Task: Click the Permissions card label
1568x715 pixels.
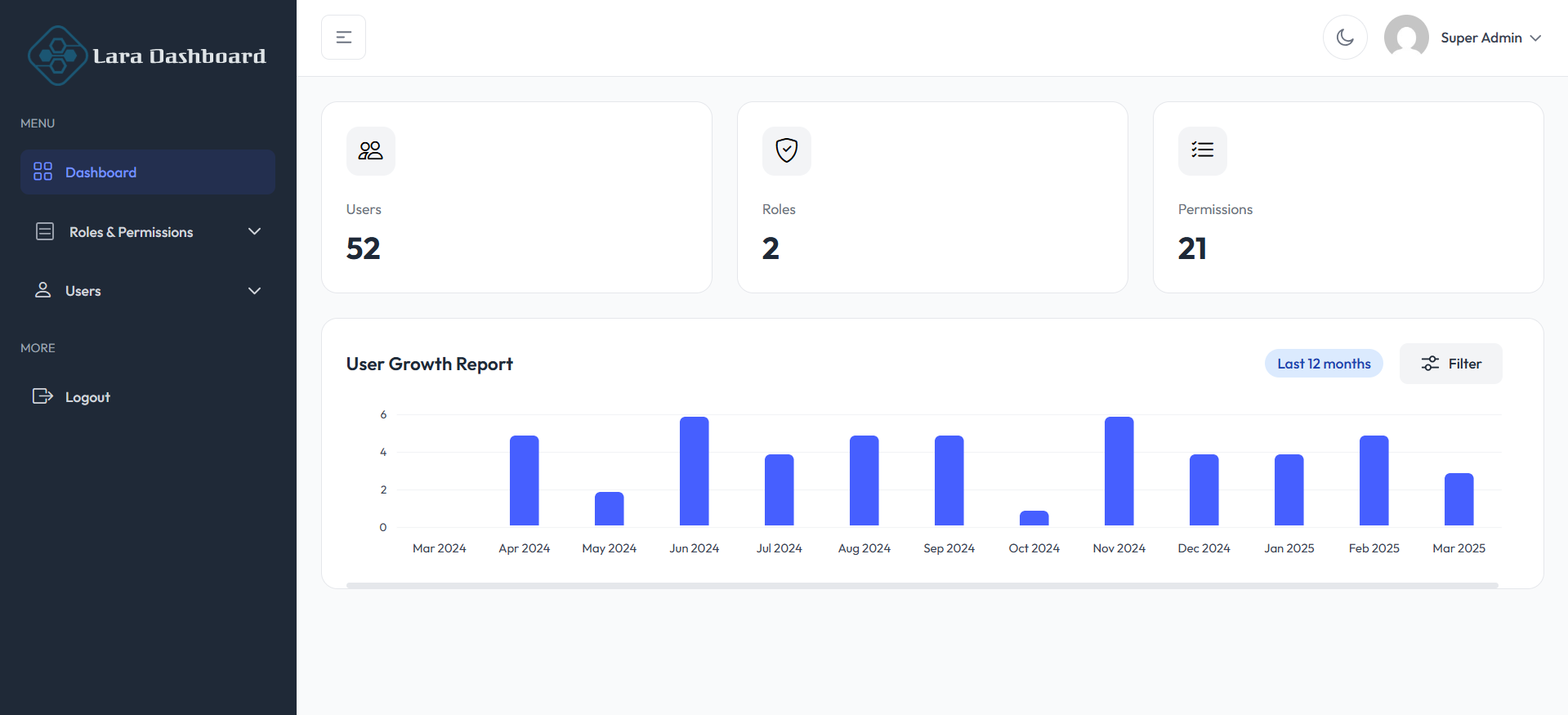Action: pos(1215,209)
